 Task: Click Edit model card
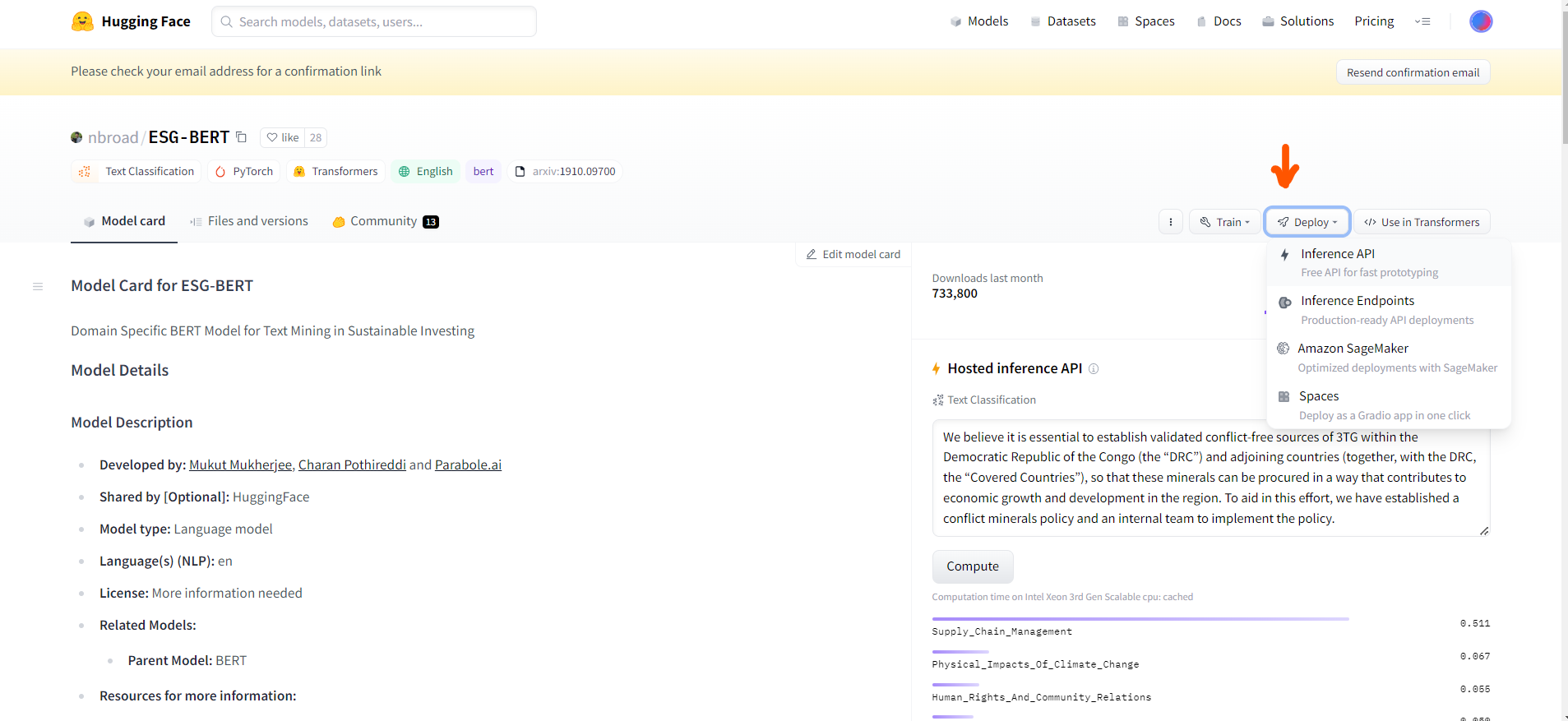coord(853,255)
